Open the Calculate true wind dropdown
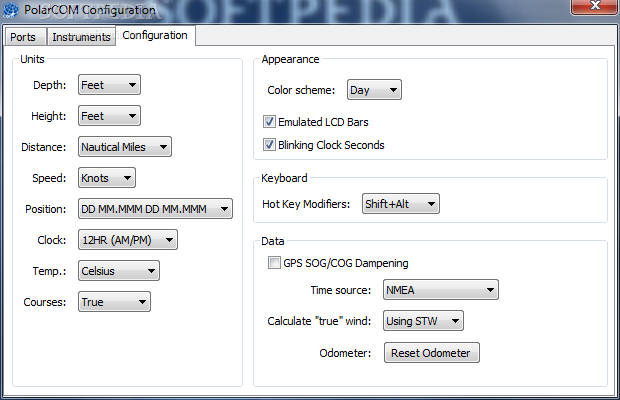Screen dimensions: 620x400 pyautogui.click(x=423, y=321)
